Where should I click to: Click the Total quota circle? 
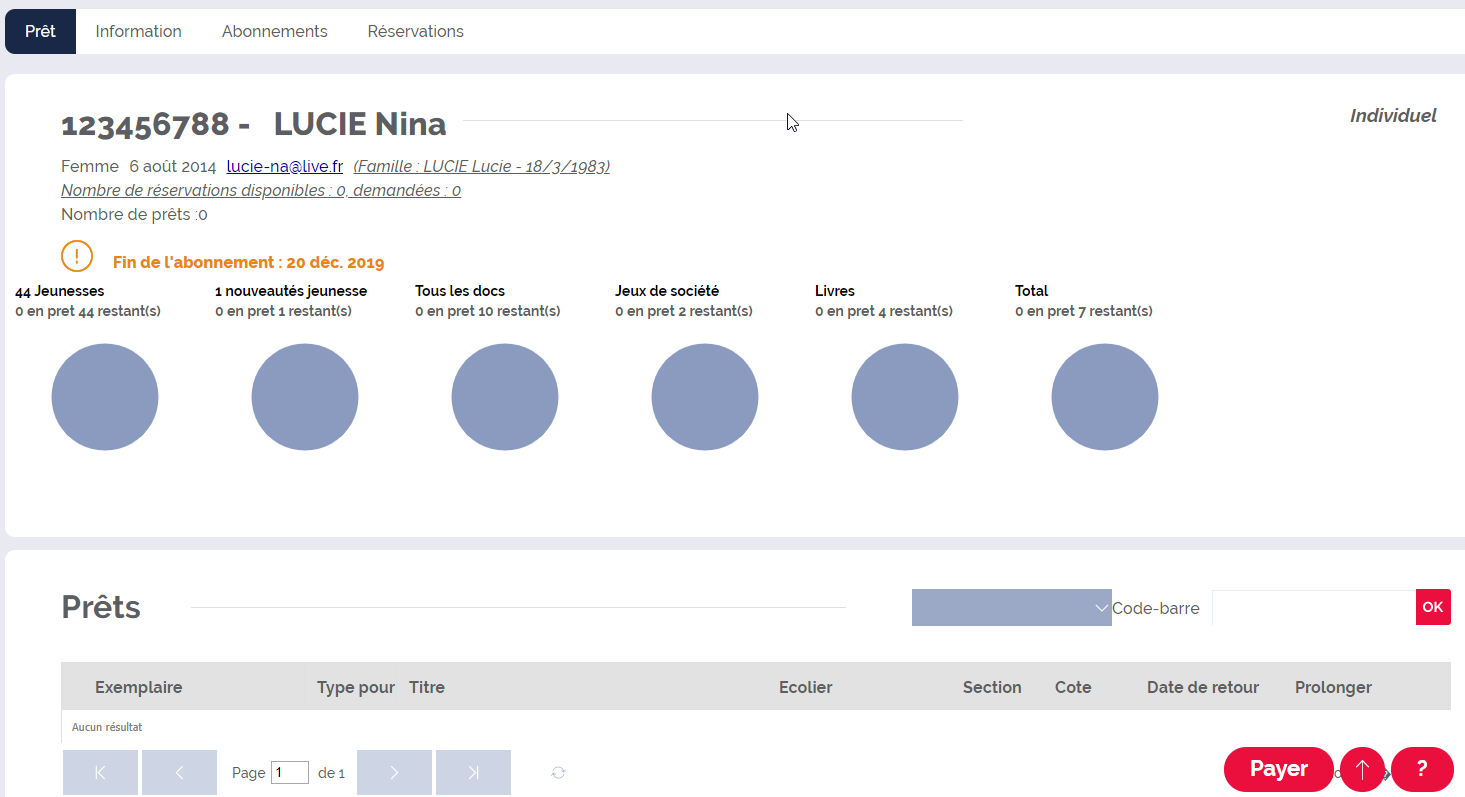point(1105,397)
